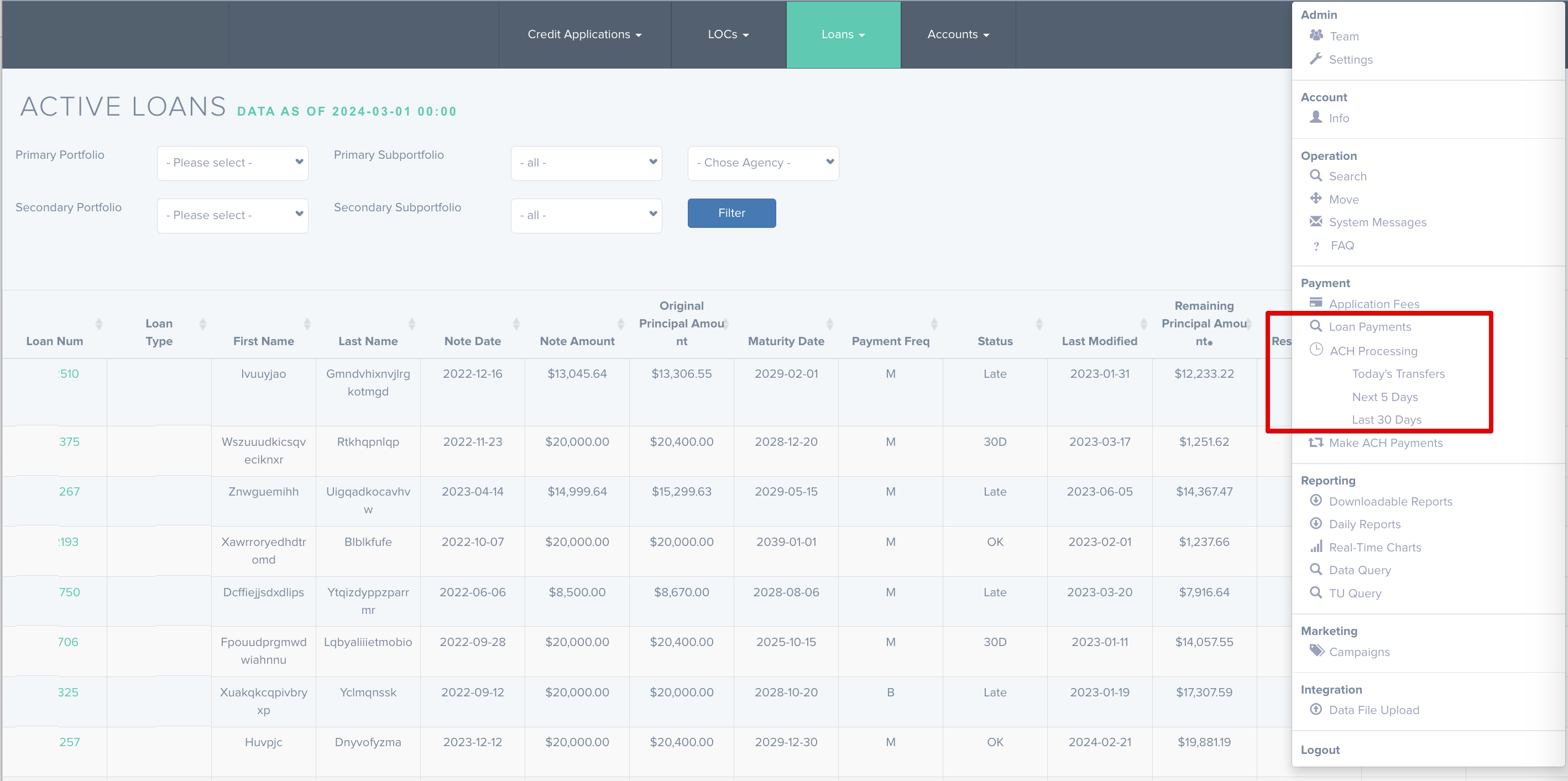Open the Secondary Subportfolio dropdown
The width and height of the screenshot is (1568, 781).
(586, 215)
